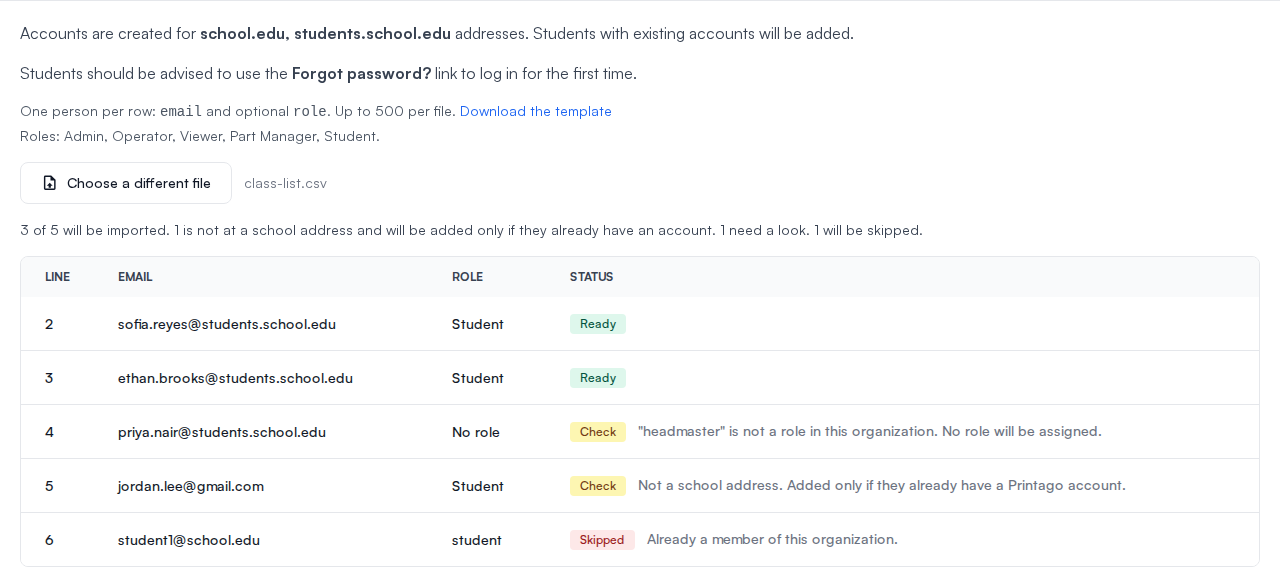Click the 3 of 5 will be imported summary

coord(471,230)
